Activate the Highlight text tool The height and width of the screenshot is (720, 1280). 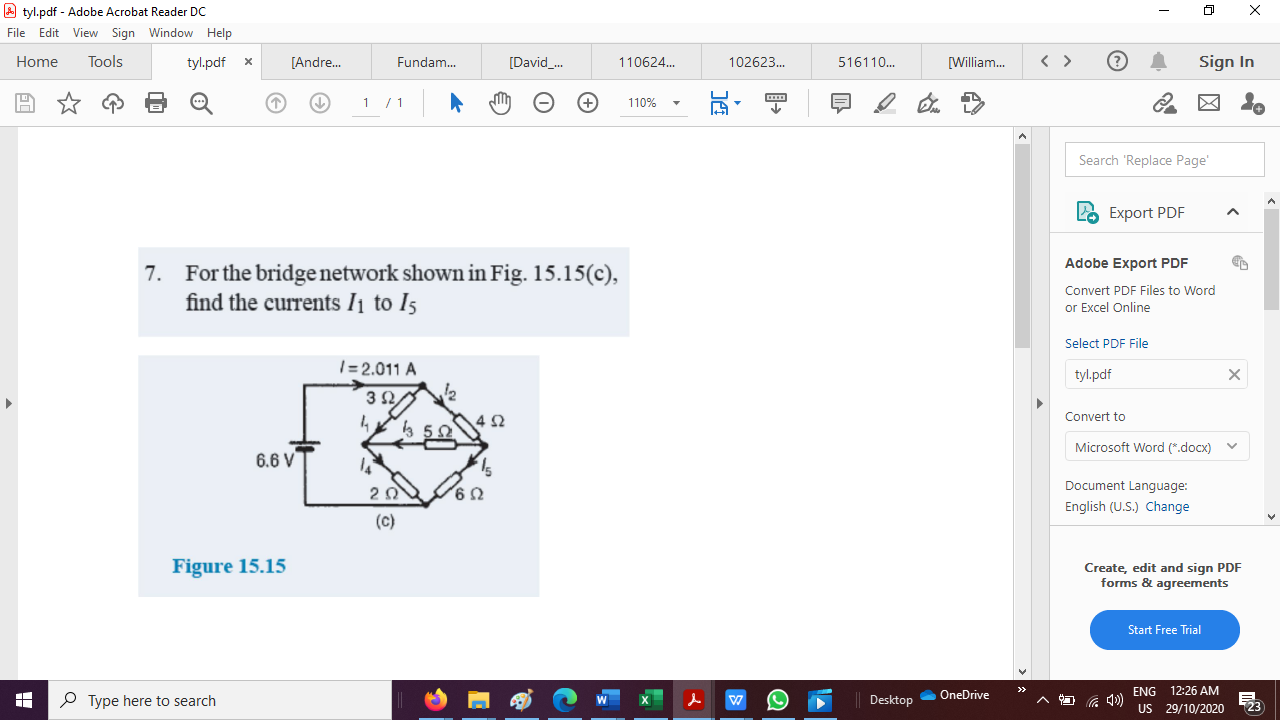click(884, 103)
